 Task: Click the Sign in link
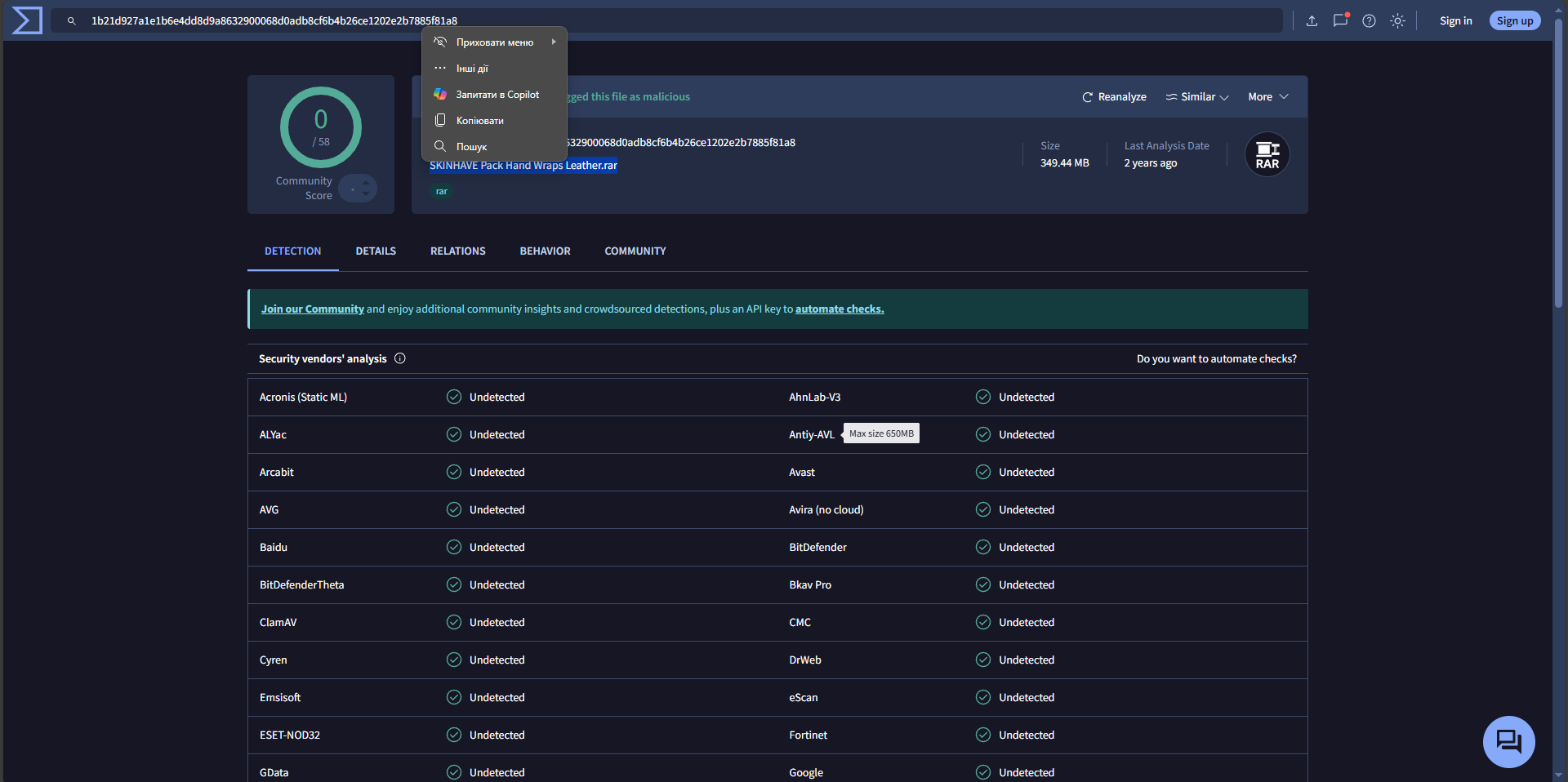[1455, 21]
